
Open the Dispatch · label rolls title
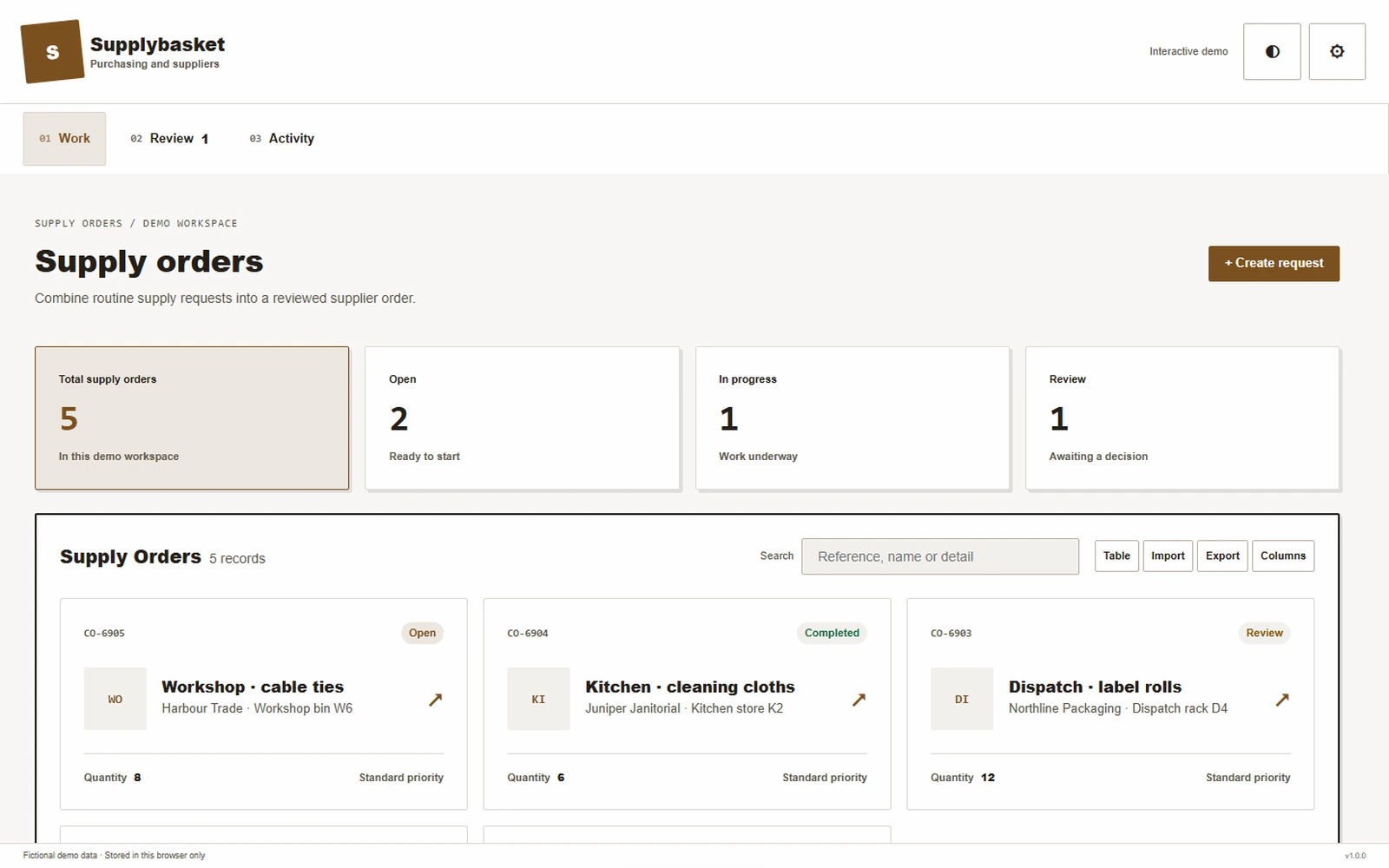[x=1095, y=687]
